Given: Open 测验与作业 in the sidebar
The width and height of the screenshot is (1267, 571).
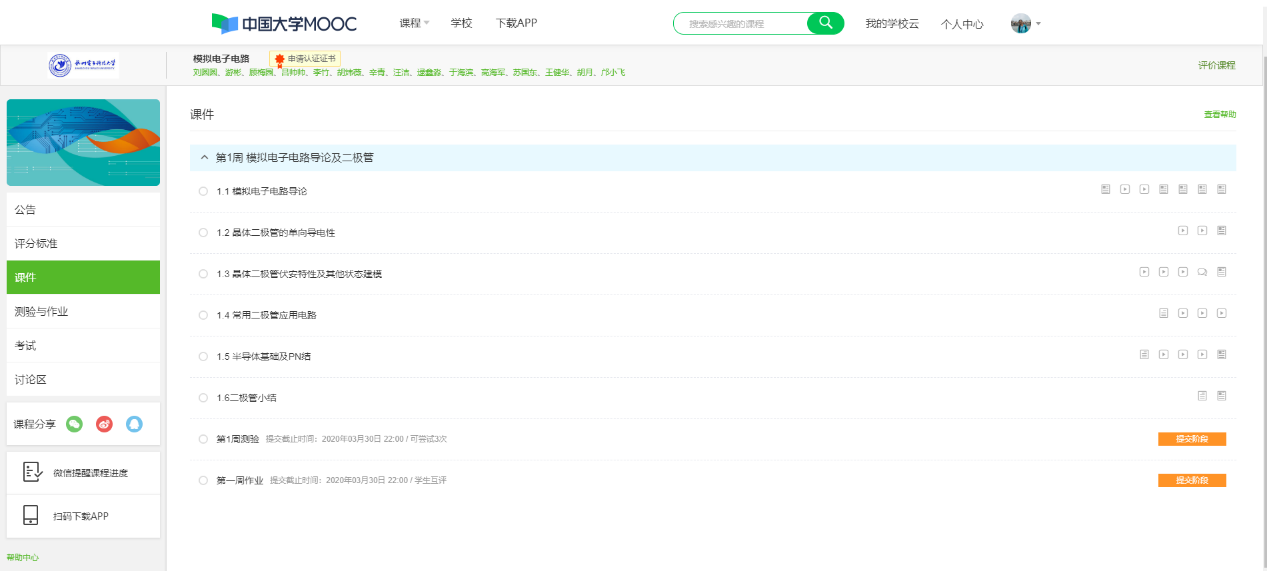Looking at the screenshot, I should pos(83,311).
